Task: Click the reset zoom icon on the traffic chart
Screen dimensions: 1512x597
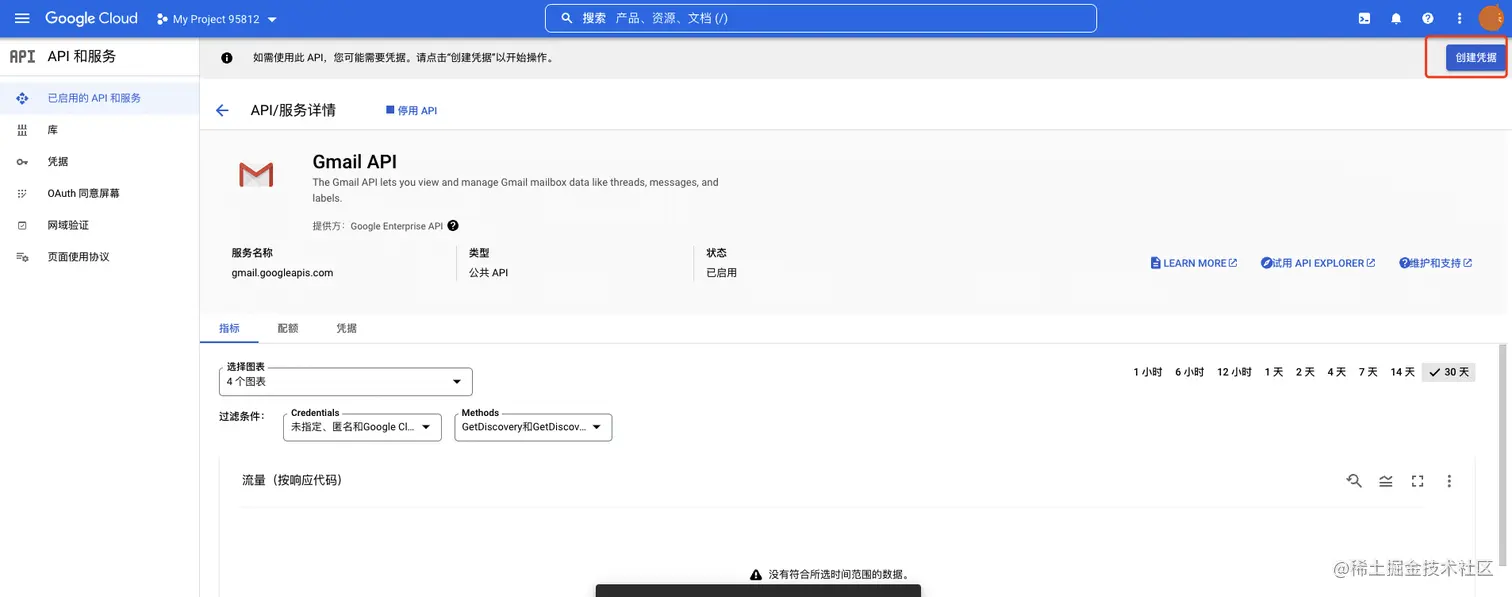Action: (1354, 481)
